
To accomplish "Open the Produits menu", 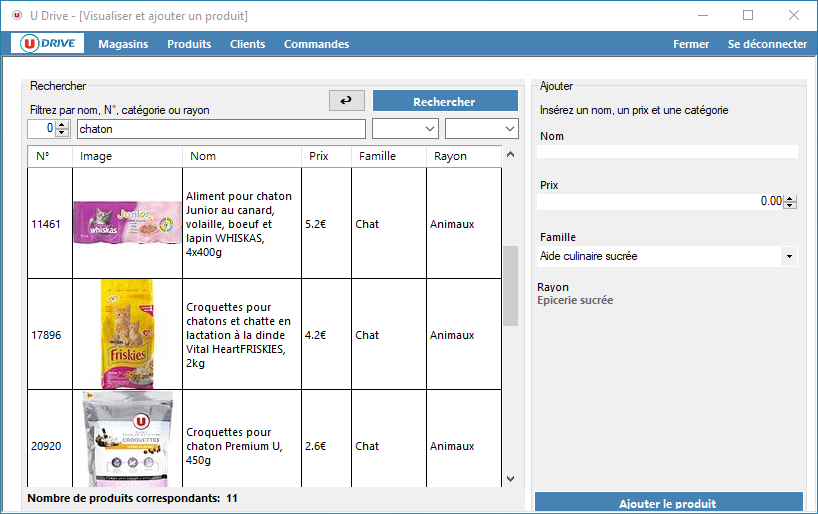I will pyautogui.click(x=189, y=44).
